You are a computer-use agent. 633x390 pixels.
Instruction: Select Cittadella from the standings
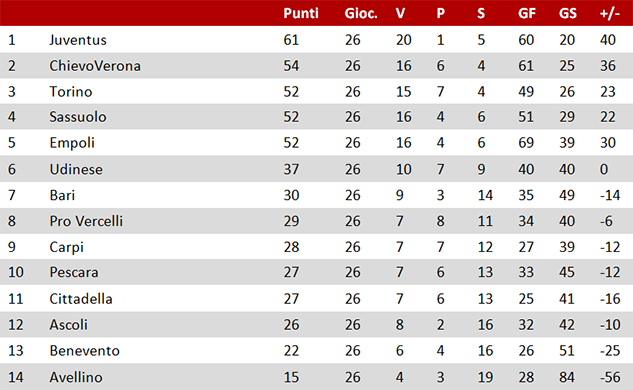click(81, 299)
